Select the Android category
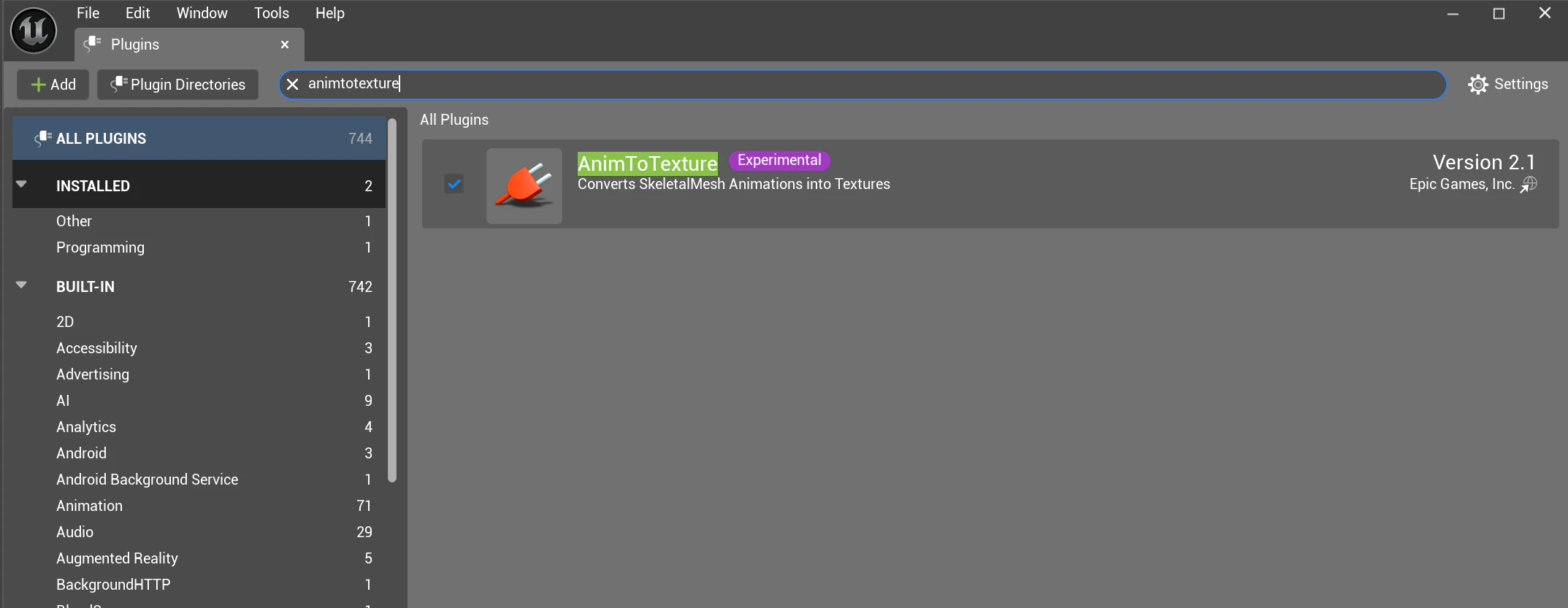 199,453
